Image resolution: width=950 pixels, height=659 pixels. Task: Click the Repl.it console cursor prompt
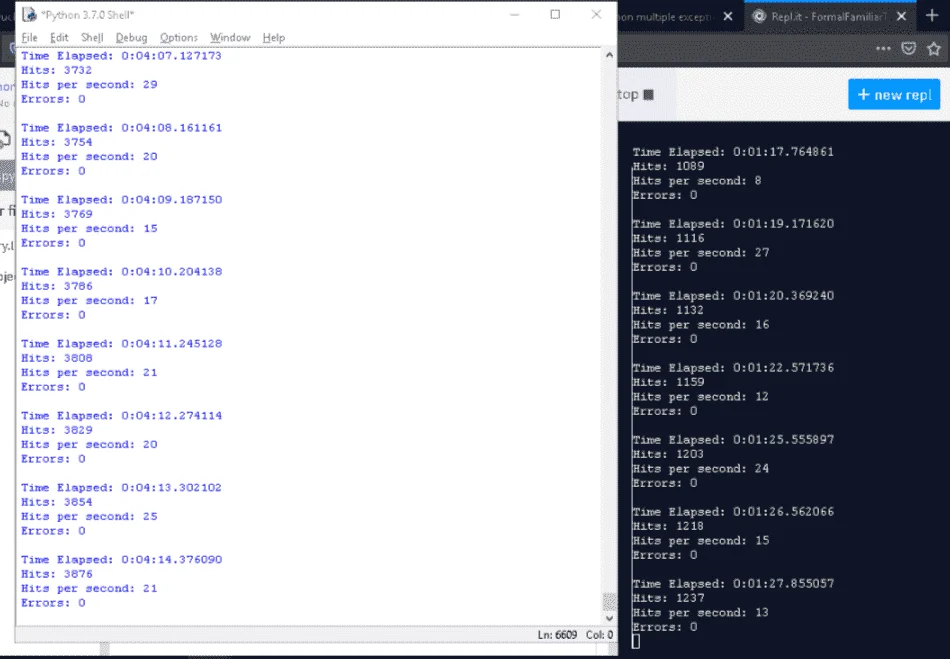[636, 642]
